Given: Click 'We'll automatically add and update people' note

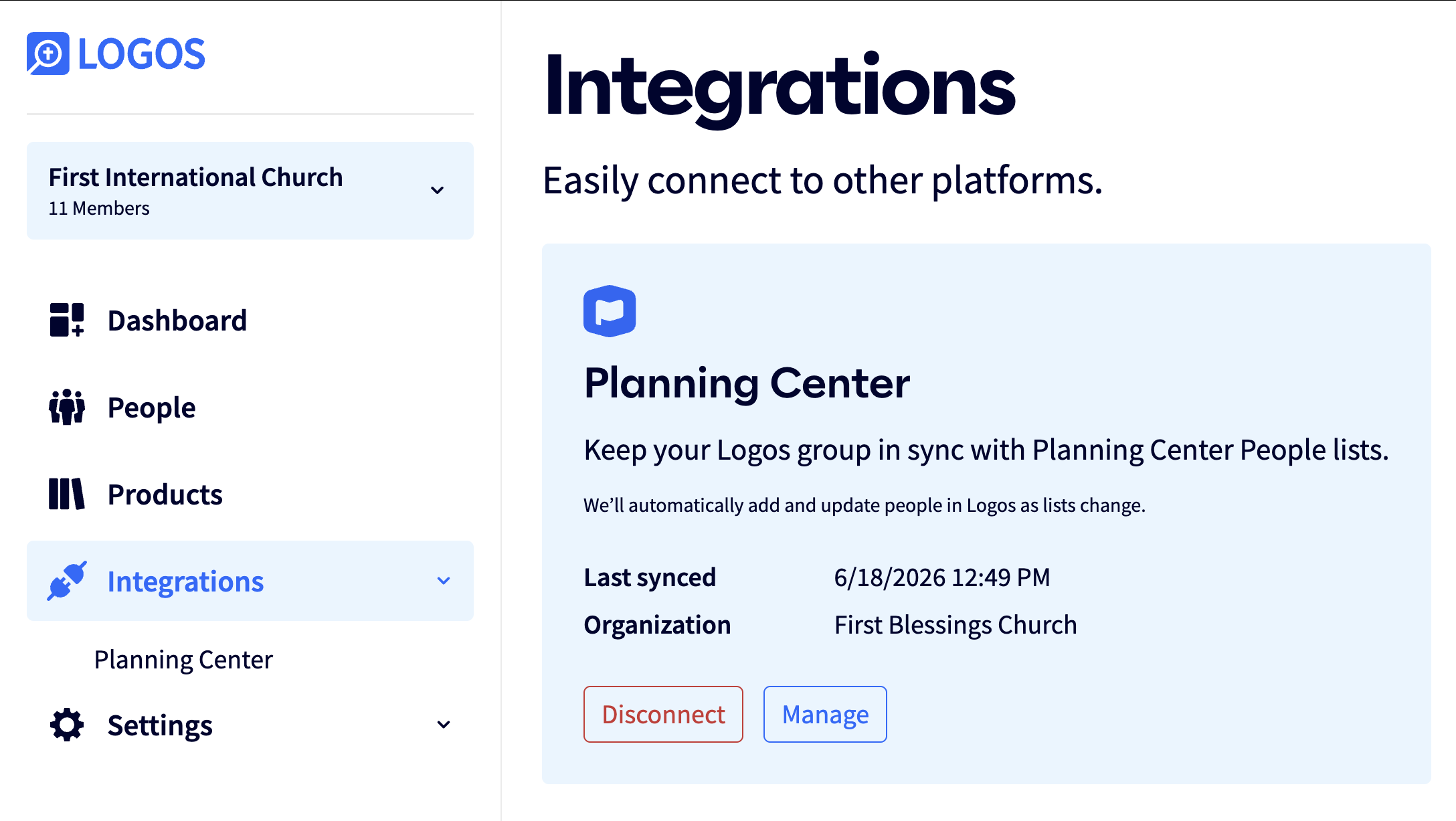Looking at the screenshot, I should pyautogui.click(x=864, y=505).
